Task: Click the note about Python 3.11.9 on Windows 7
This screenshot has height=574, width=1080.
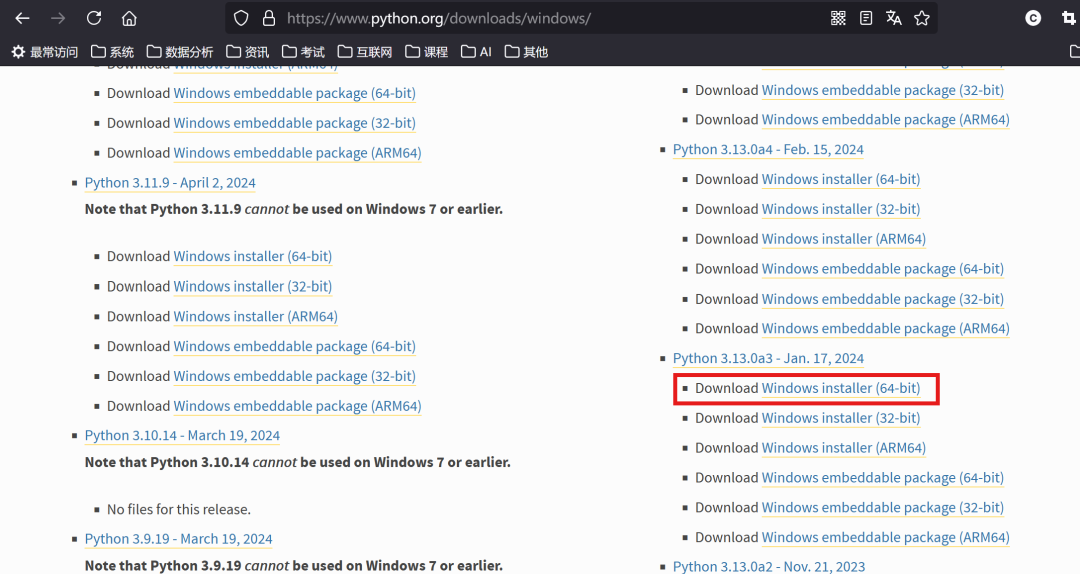Action: point(293,209)
